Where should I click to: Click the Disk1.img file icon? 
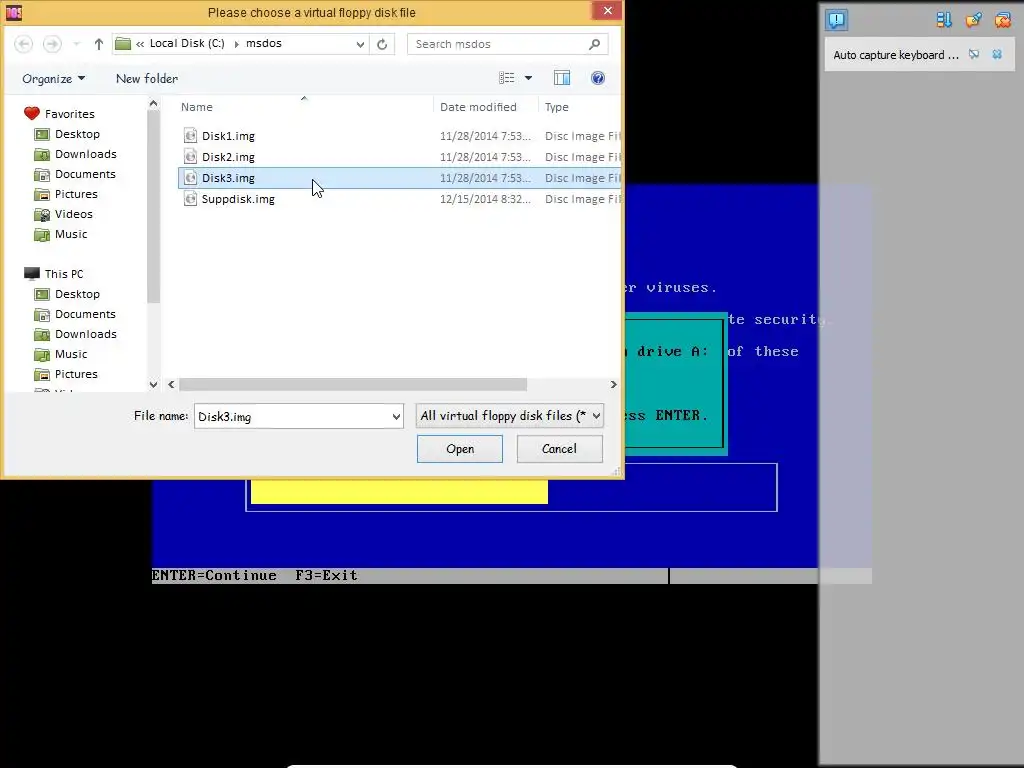pos(190,136)
